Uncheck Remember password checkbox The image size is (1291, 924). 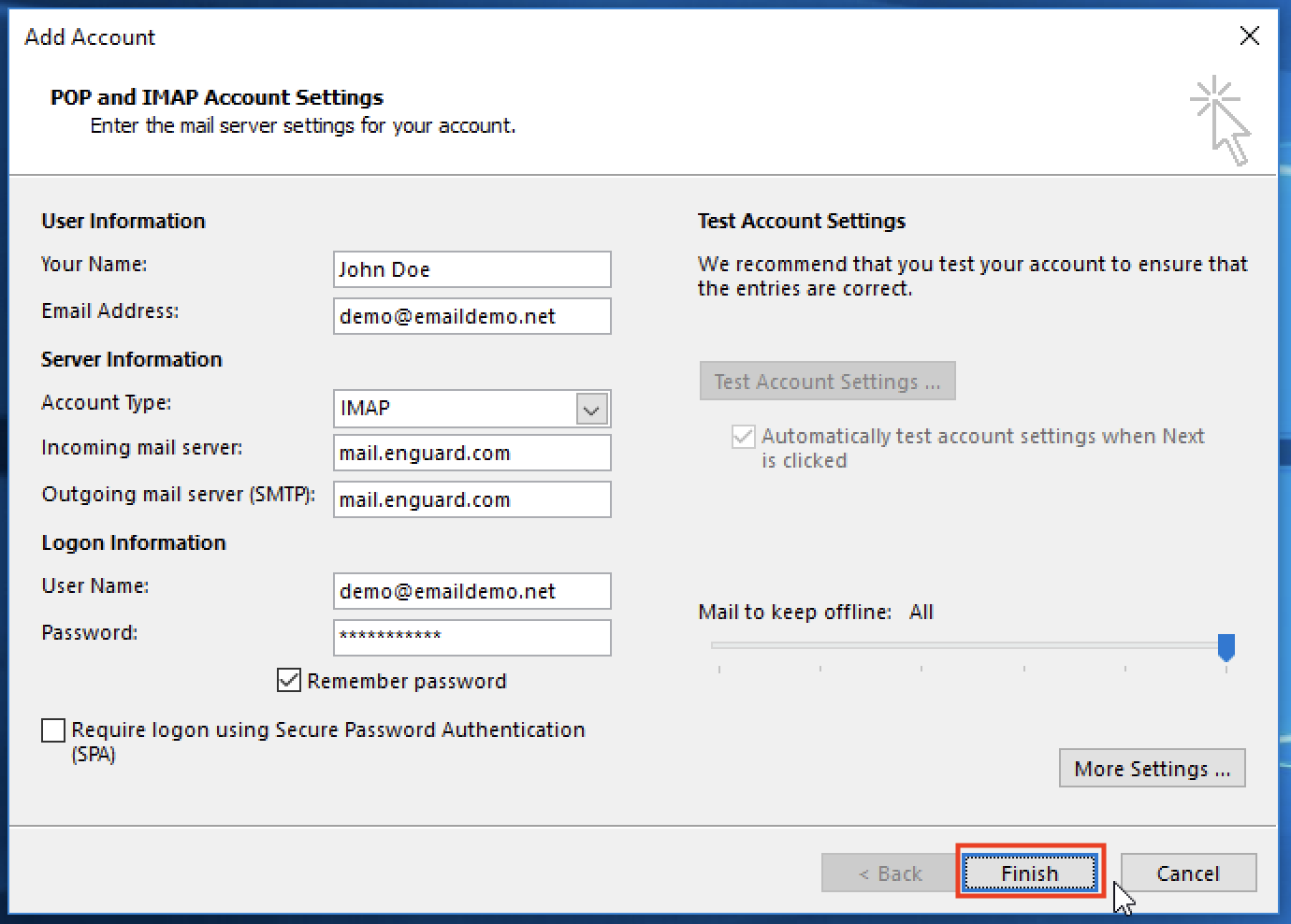[x=289, y=681]
